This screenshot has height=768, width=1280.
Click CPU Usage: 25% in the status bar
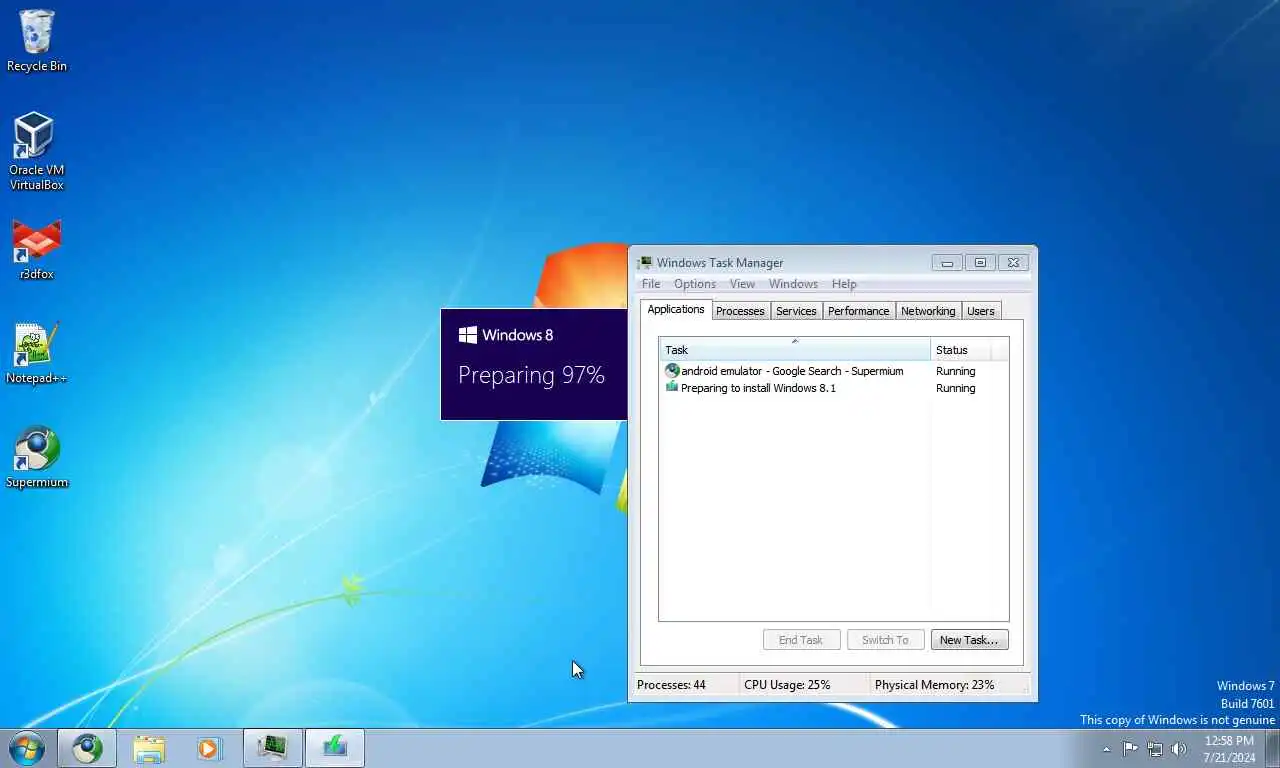point(787,685)
